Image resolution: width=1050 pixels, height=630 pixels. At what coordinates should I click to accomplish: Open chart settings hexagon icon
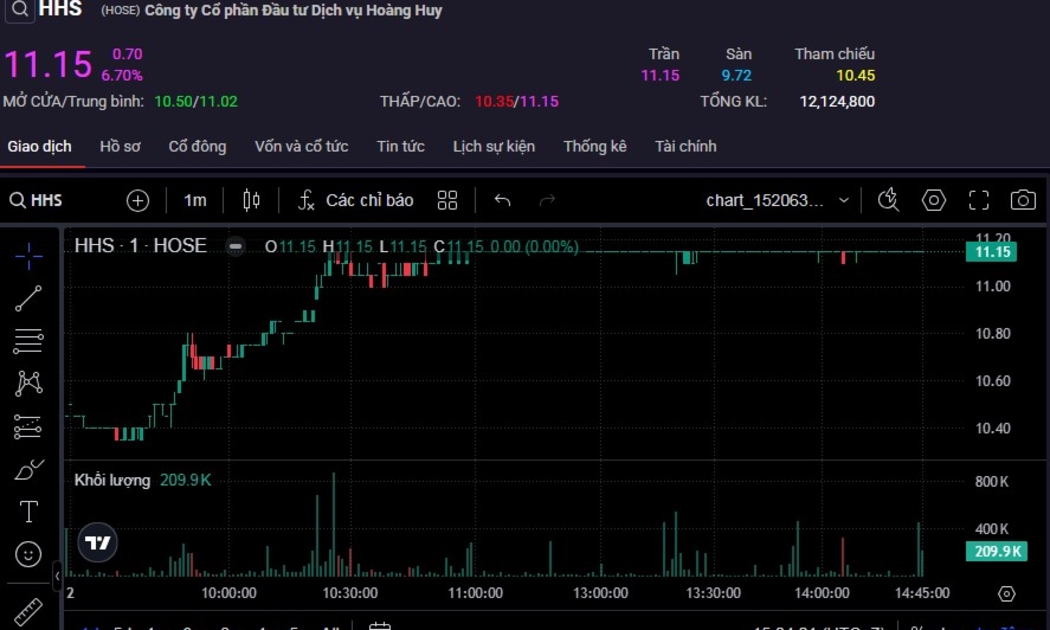click(933, 200)
